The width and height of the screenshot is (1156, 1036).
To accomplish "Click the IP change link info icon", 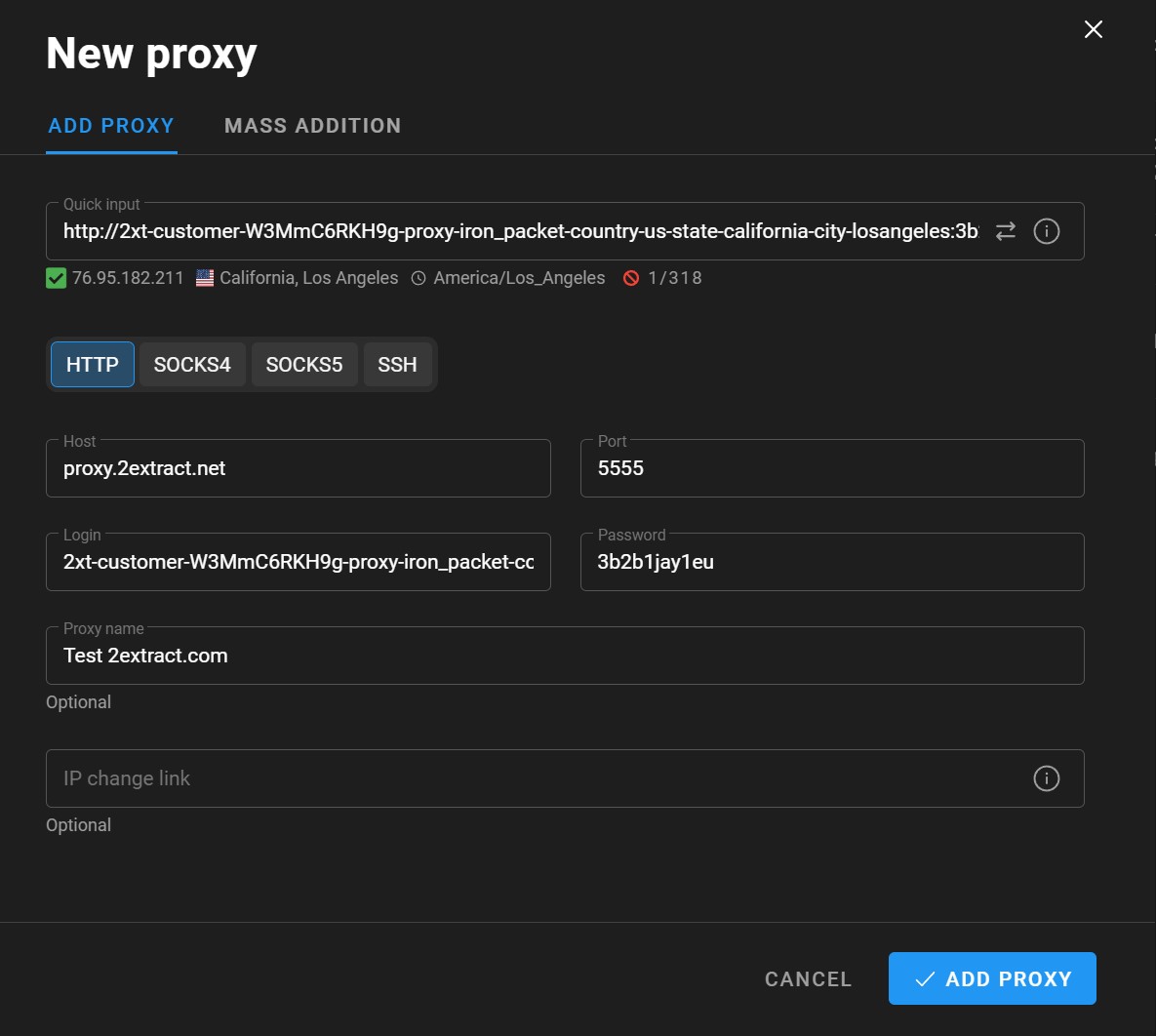I will (1046, 778).
